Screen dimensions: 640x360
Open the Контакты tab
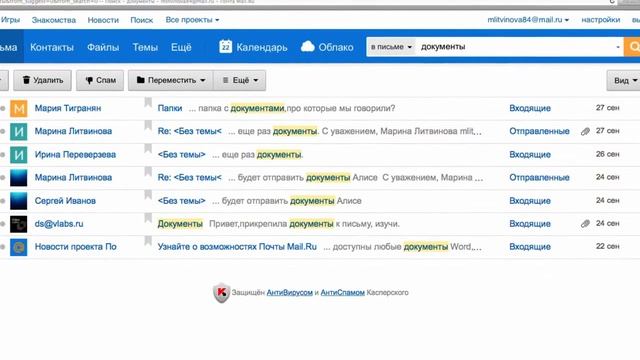(x=52, y=47)
